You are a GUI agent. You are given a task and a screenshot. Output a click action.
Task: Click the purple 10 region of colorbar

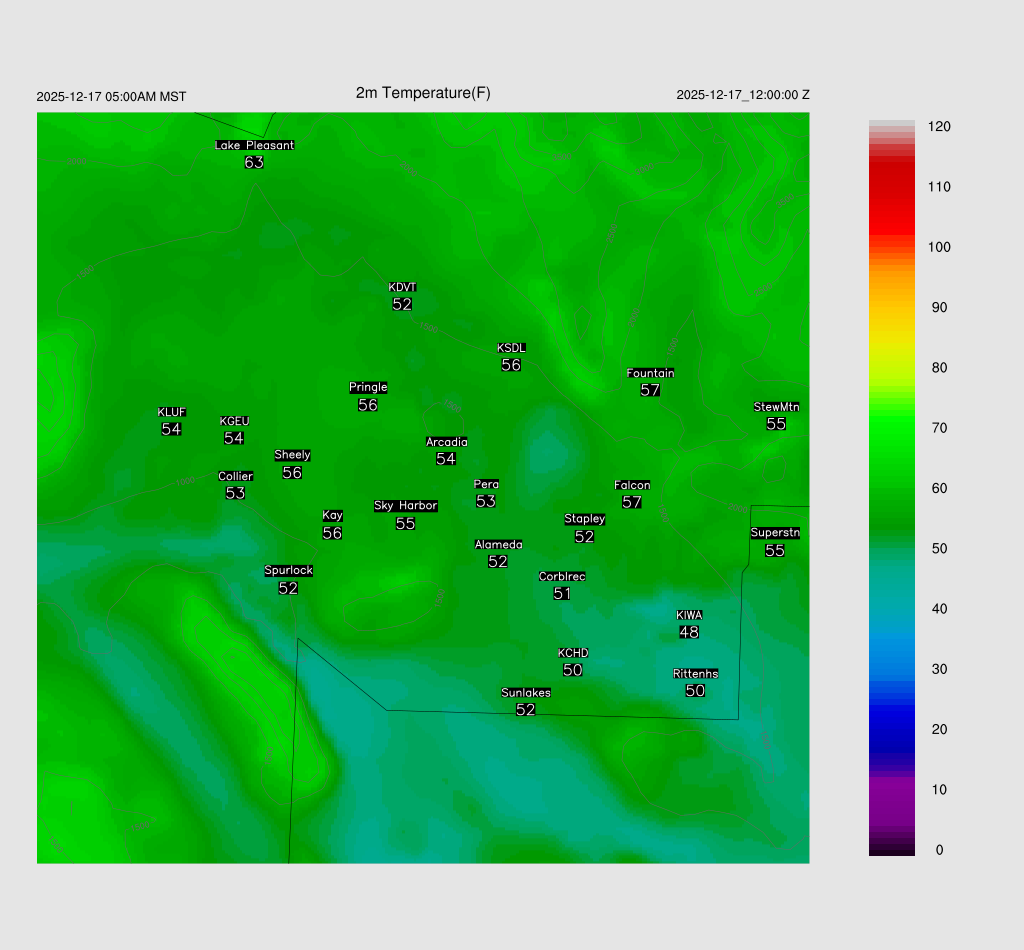[x=891, y=790]
